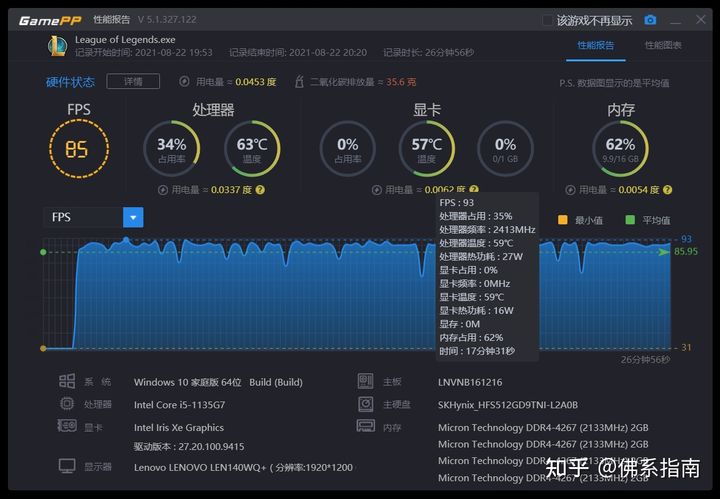Click the memory power usage icon
The image size is (720, 499).
tap(570, 190)
